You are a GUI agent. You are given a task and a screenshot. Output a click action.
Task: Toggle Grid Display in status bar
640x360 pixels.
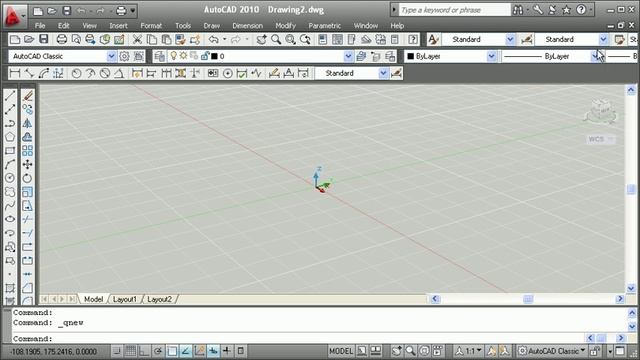click(131, 351)
